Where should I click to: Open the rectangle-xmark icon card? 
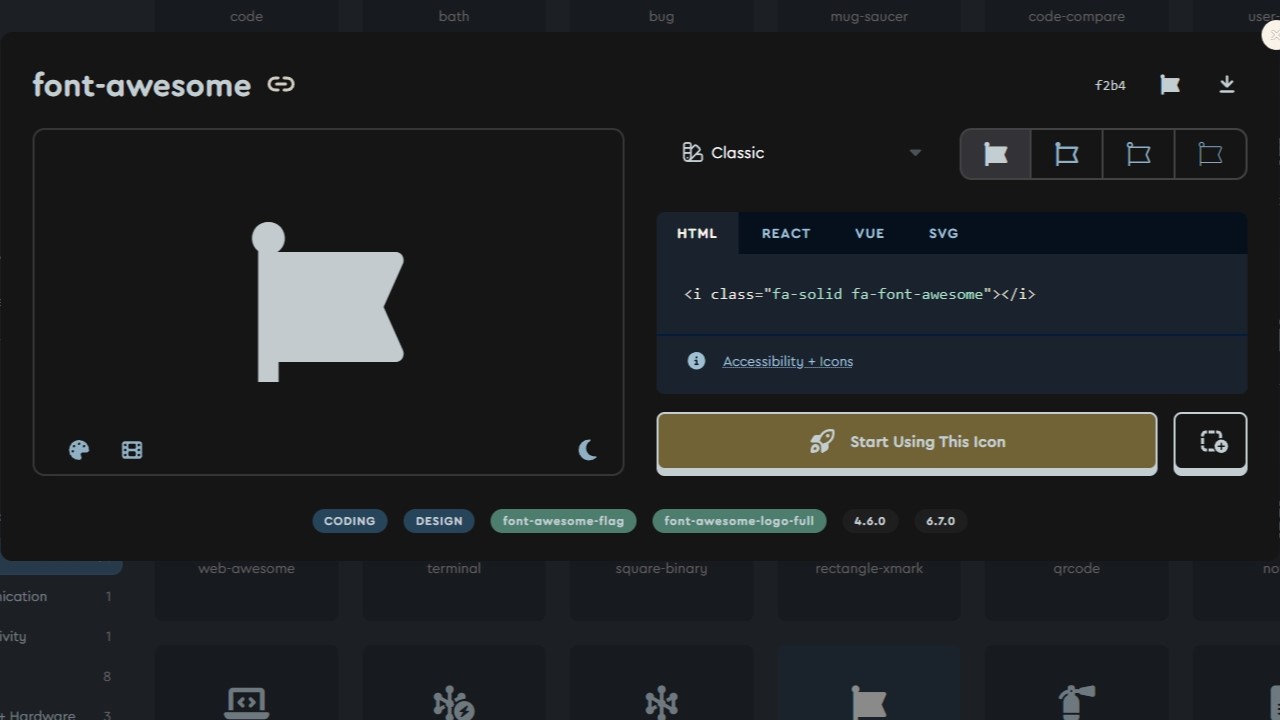pyautogui.click(x=869, y=590)
